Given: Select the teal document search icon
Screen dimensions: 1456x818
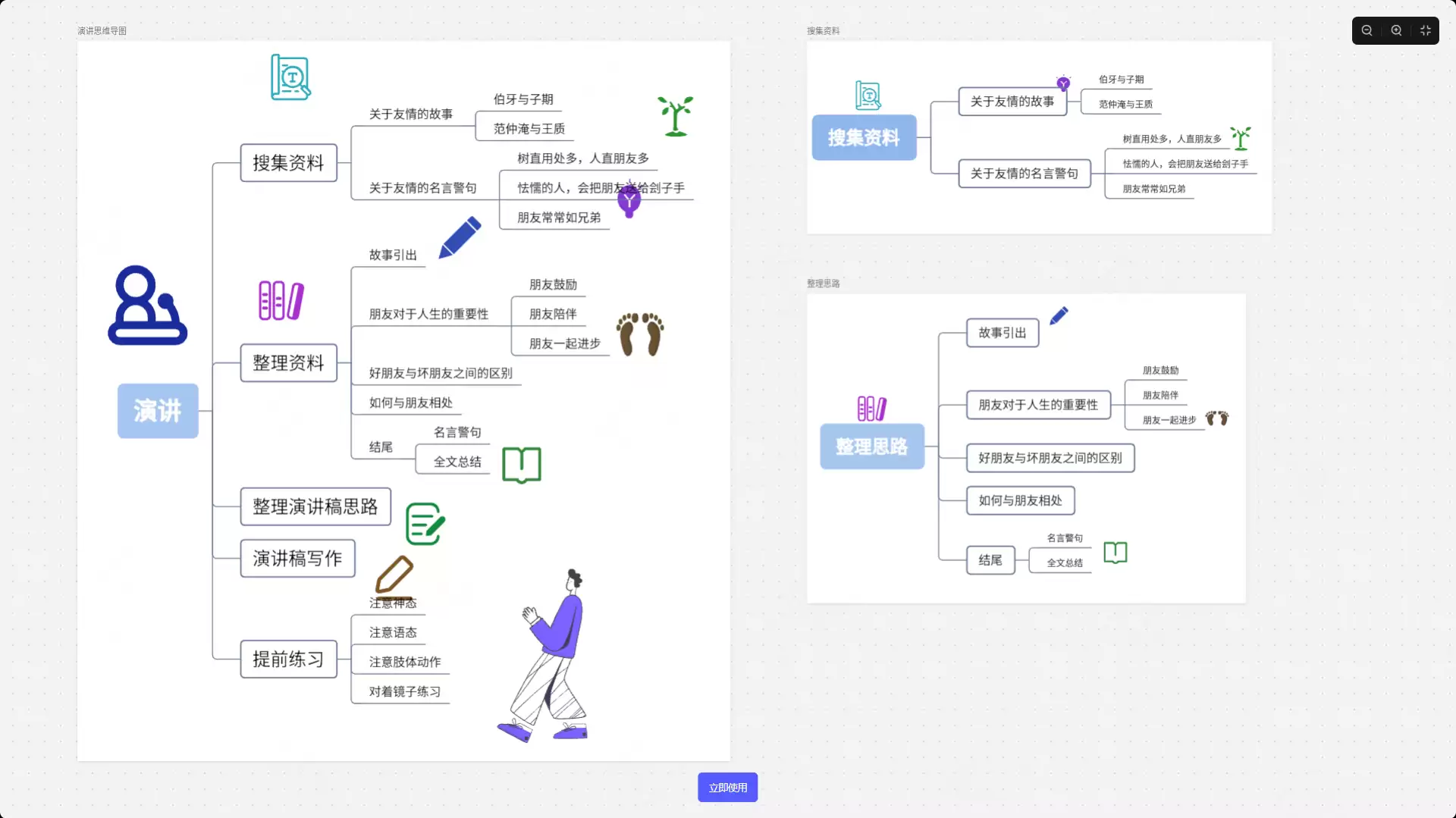Looking at the screenshot, I should coord(290,77).
